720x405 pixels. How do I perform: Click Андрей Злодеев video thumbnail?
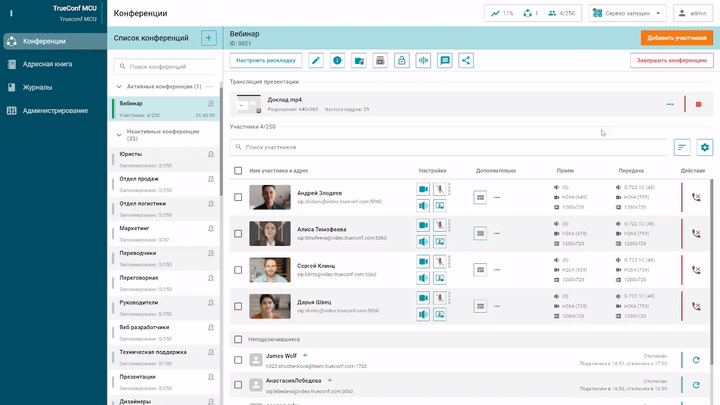[270, 197]
